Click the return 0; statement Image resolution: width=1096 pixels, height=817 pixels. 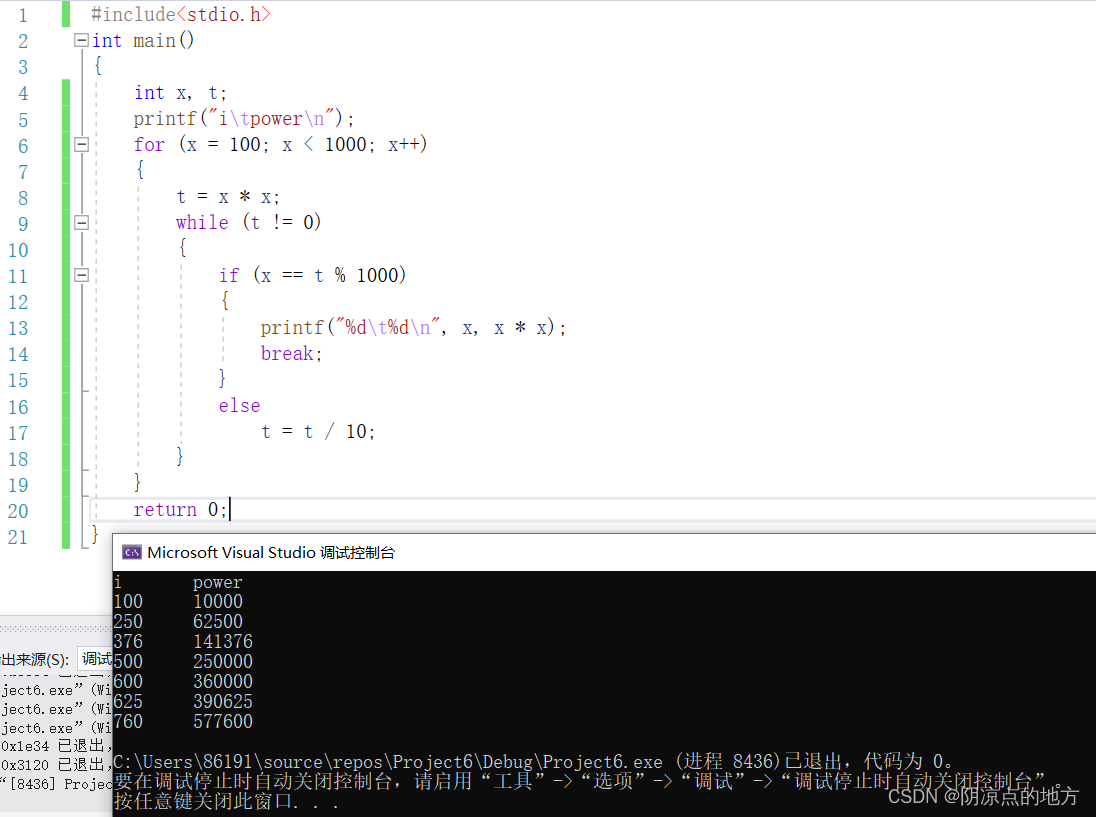[x=180, y=510]
